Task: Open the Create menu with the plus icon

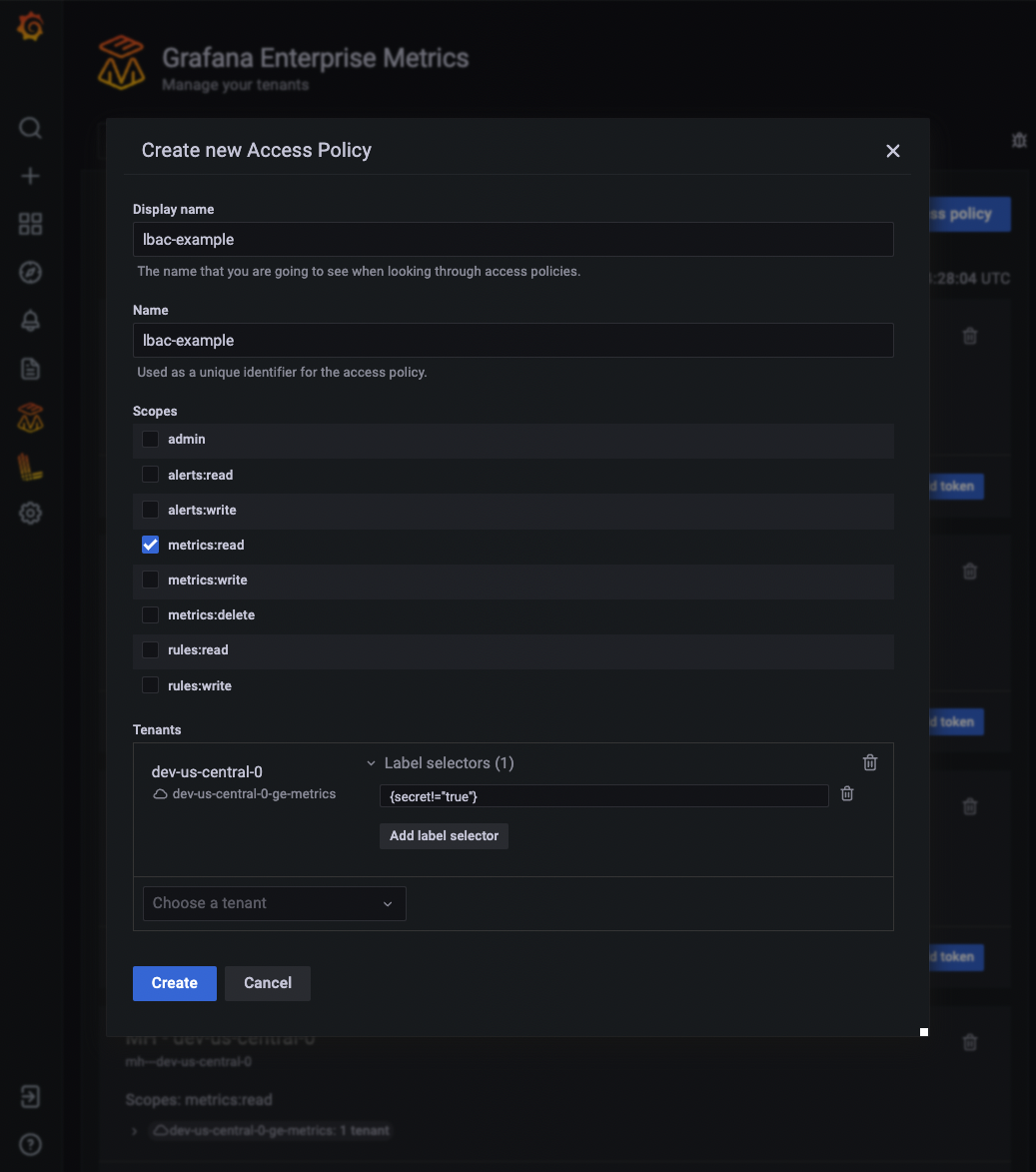Action: [30, 176]
